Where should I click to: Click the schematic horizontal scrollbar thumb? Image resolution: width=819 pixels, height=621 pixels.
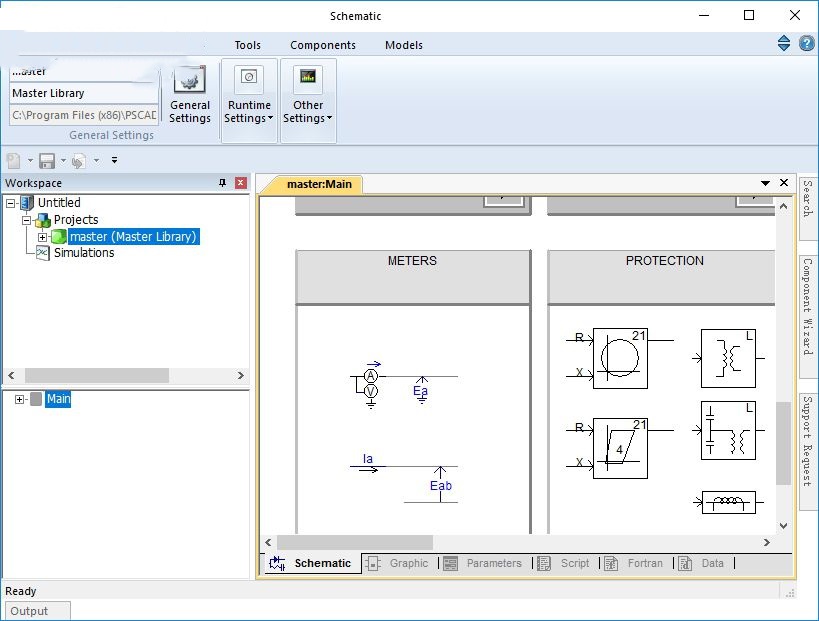coord(355,542)
